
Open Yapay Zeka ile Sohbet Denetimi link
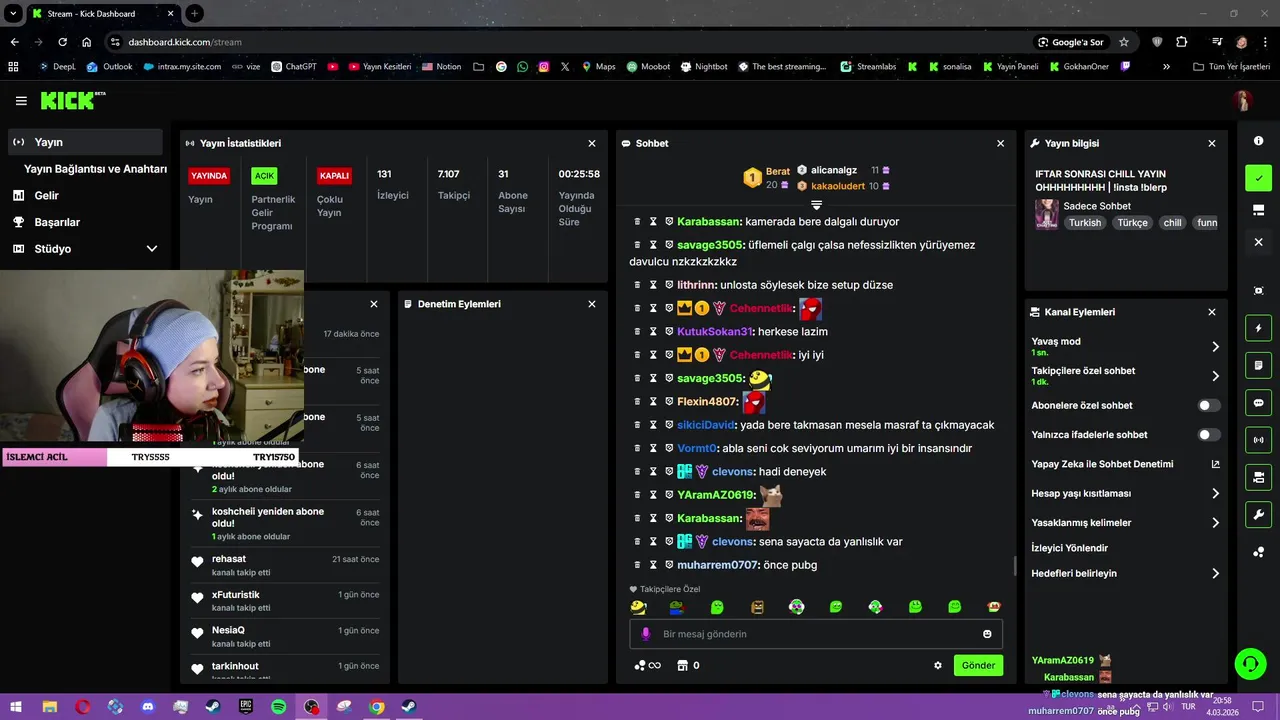pyautogui.click(x=1126, y=464)
